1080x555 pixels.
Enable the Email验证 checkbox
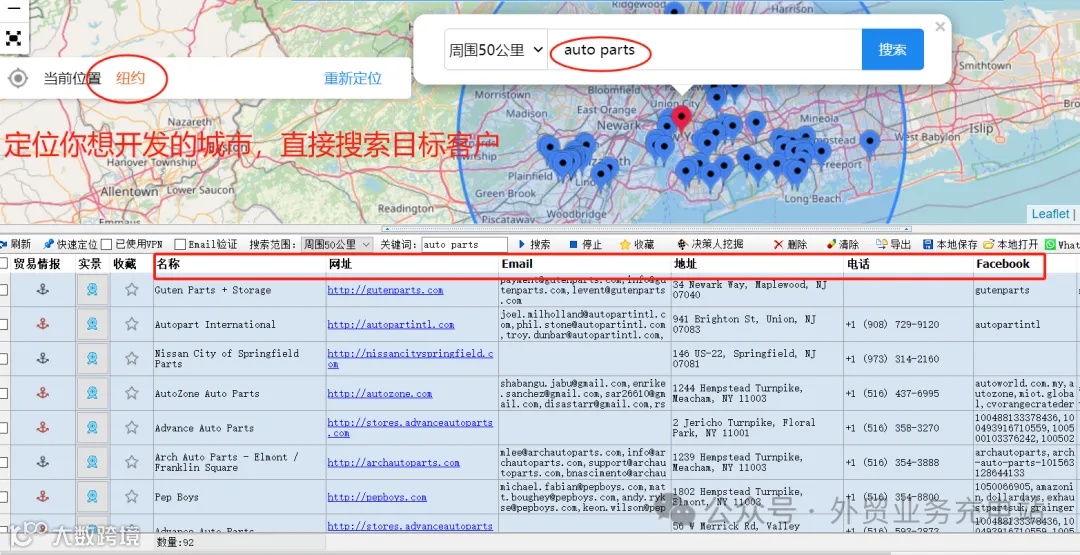[180, 244]
